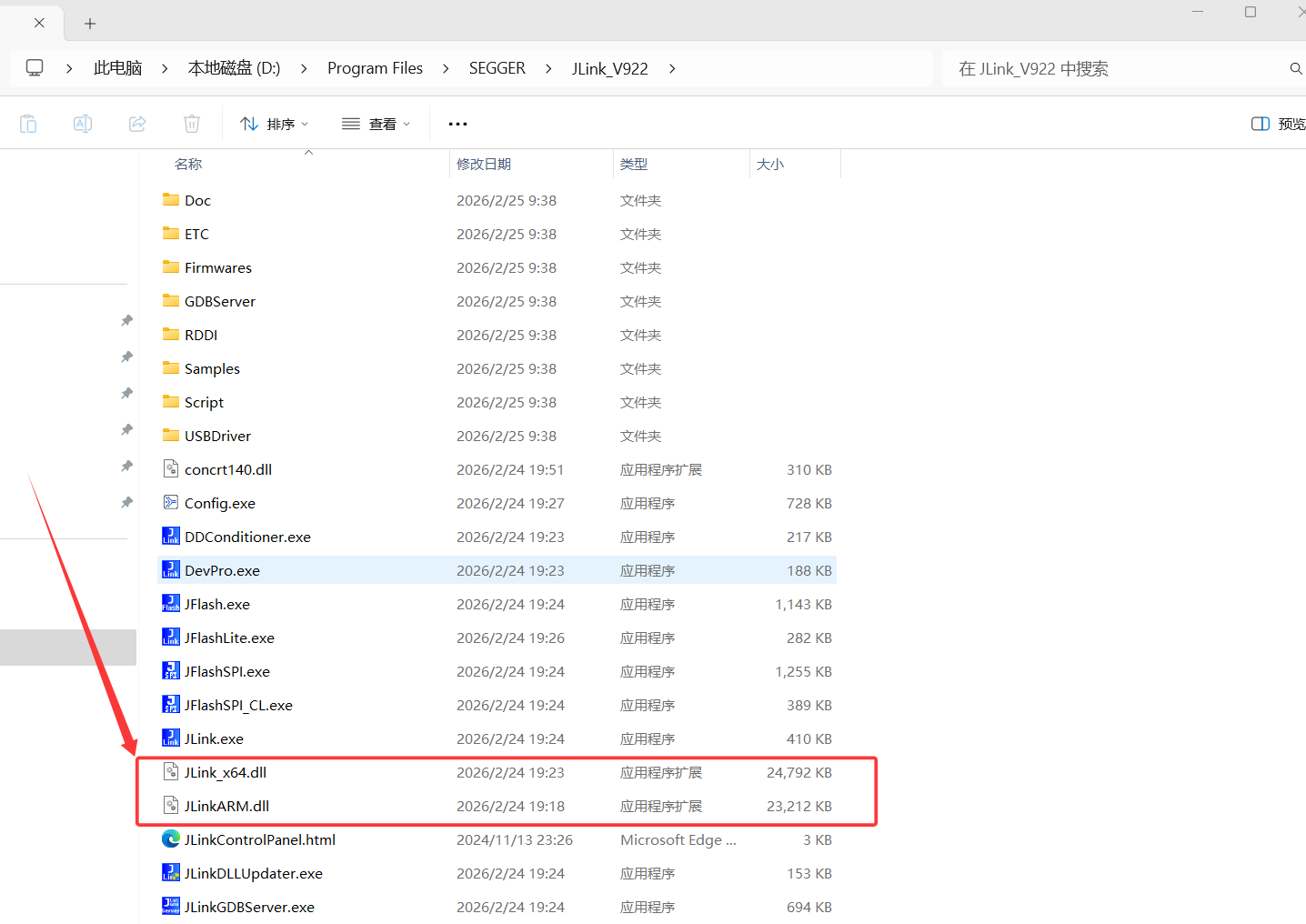Select the Samples folder name
This screenshot has height=924, width=1306.
tap(212, 368)
